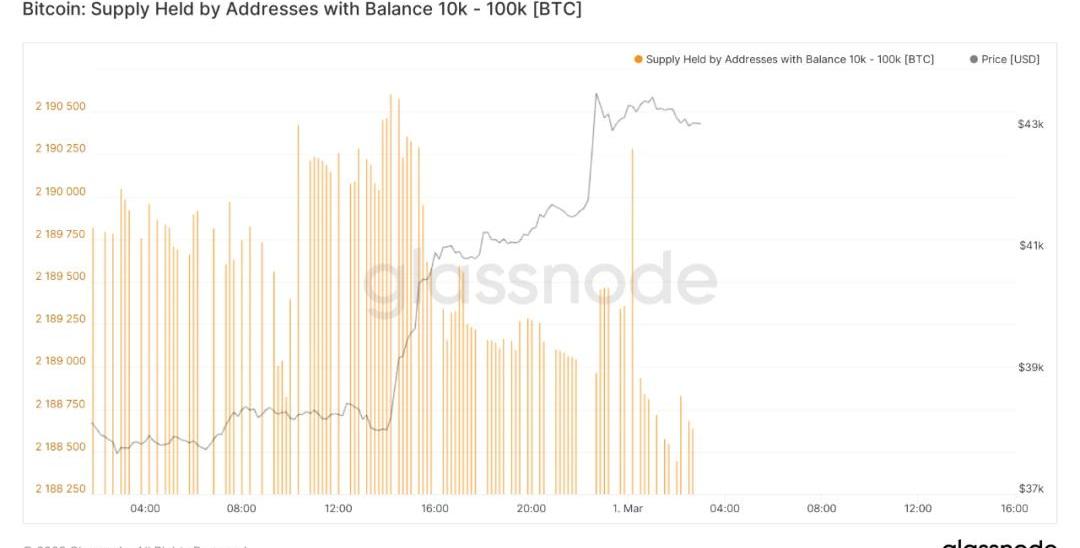Click the glassnode watermark in chart center

pyautogui.click(x=540, y=281)
